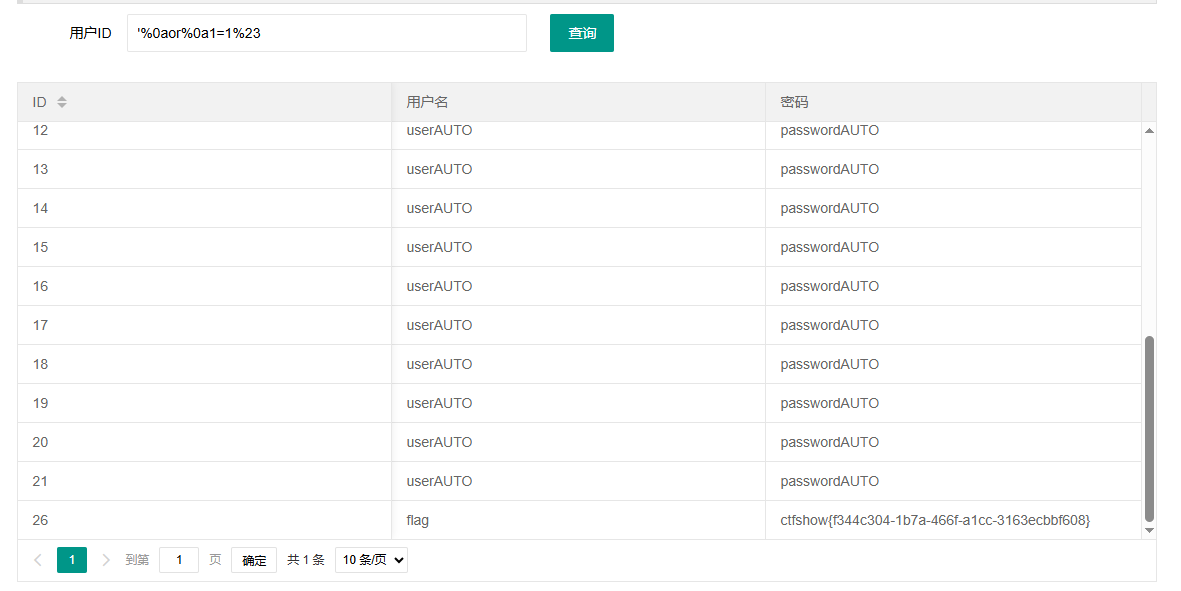1181x591 pixels.
Task: Select page 1 in pagination
Action: click(x=72, y=560)
